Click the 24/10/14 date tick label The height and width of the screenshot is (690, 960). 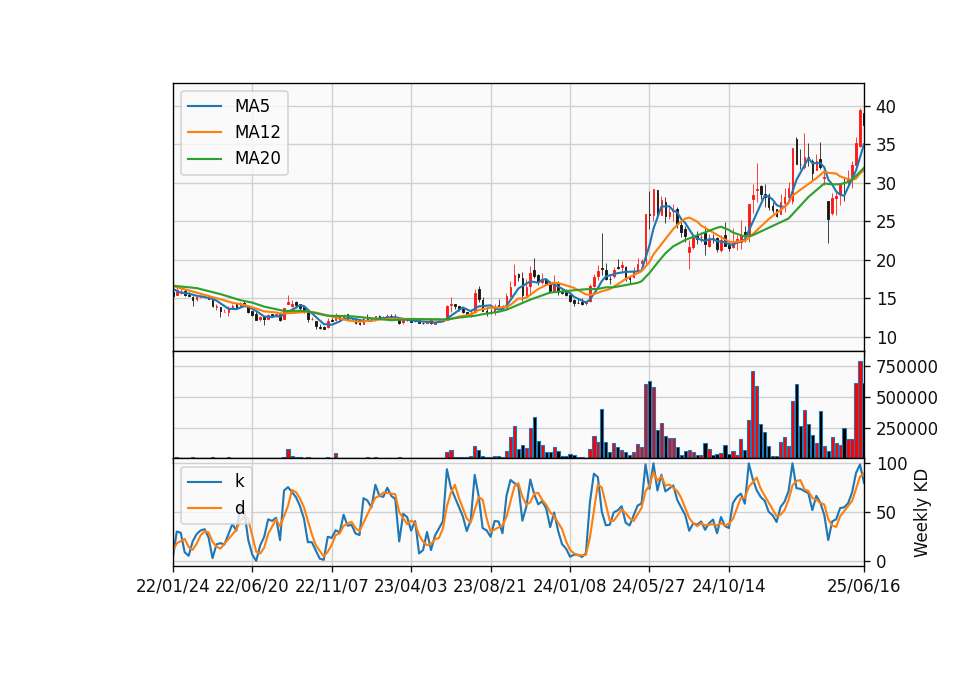pos(729,586)
